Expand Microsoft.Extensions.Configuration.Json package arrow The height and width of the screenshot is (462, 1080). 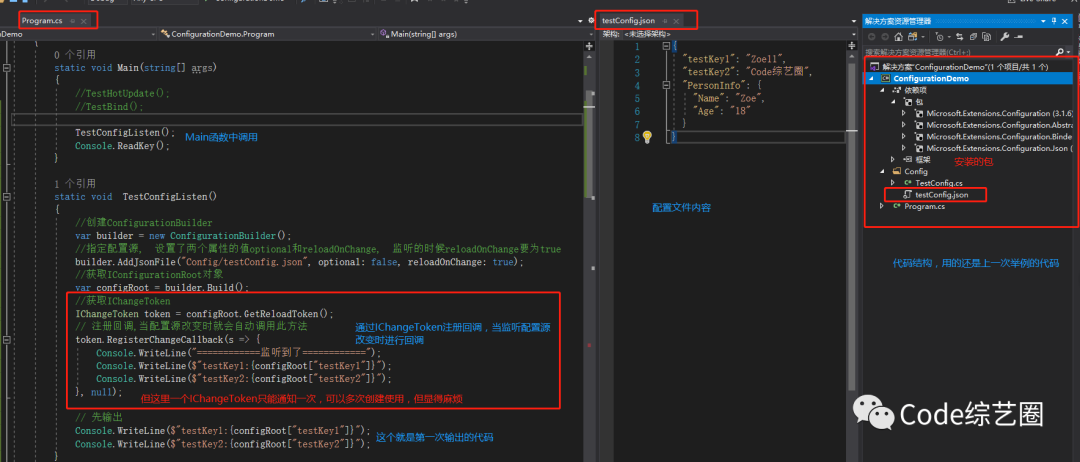pyautogui.click(x=904, y=148)
